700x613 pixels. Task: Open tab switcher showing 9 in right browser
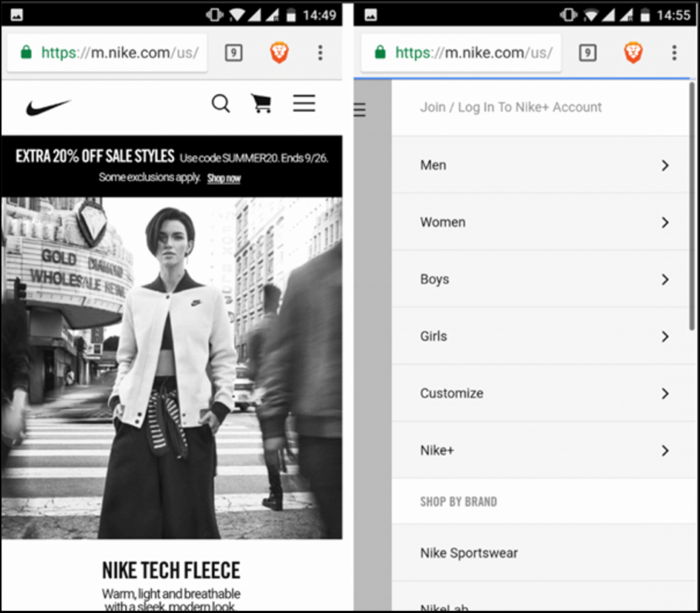click(x=588, y=53)
